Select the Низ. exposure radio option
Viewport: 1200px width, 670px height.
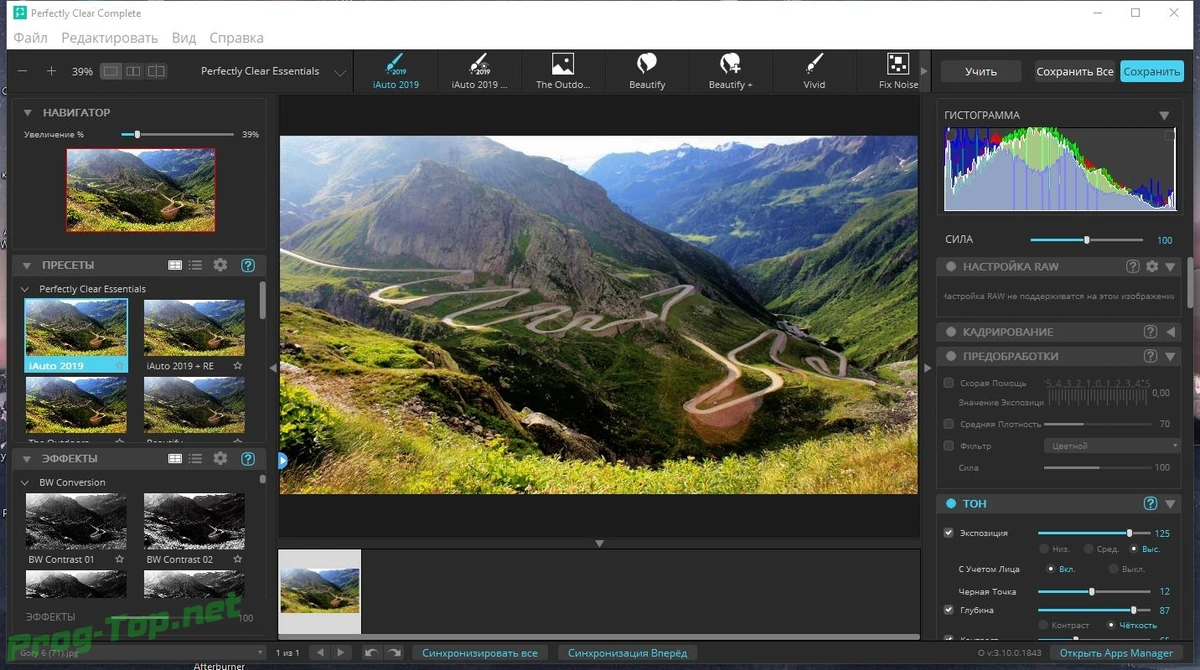[x=1045, y=549]
